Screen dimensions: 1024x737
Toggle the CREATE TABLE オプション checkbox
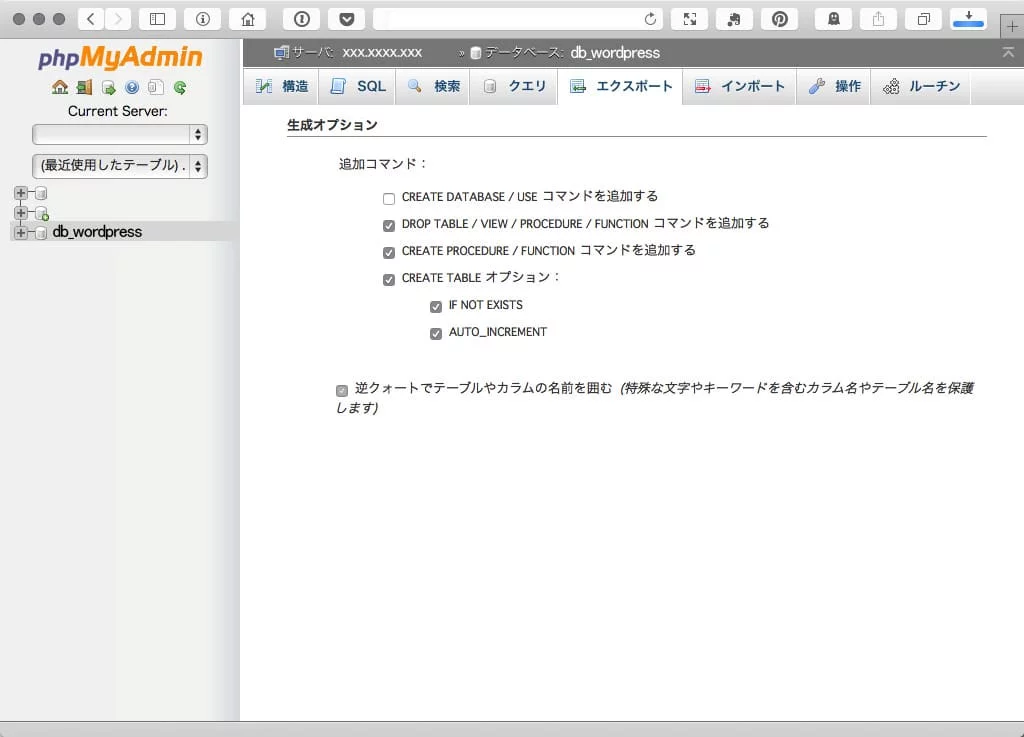[389, 280]
